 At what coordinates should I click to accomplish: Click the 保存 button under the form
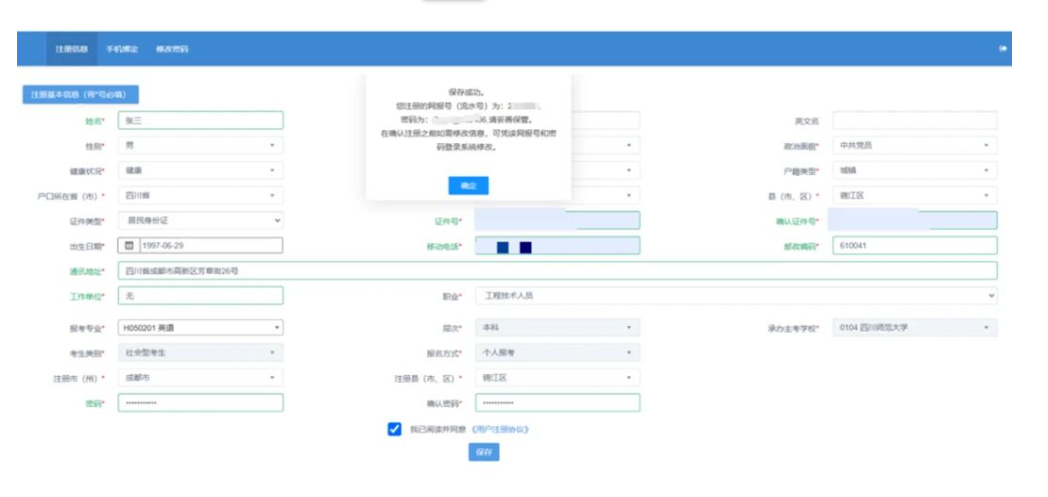[x=484, y=452]
